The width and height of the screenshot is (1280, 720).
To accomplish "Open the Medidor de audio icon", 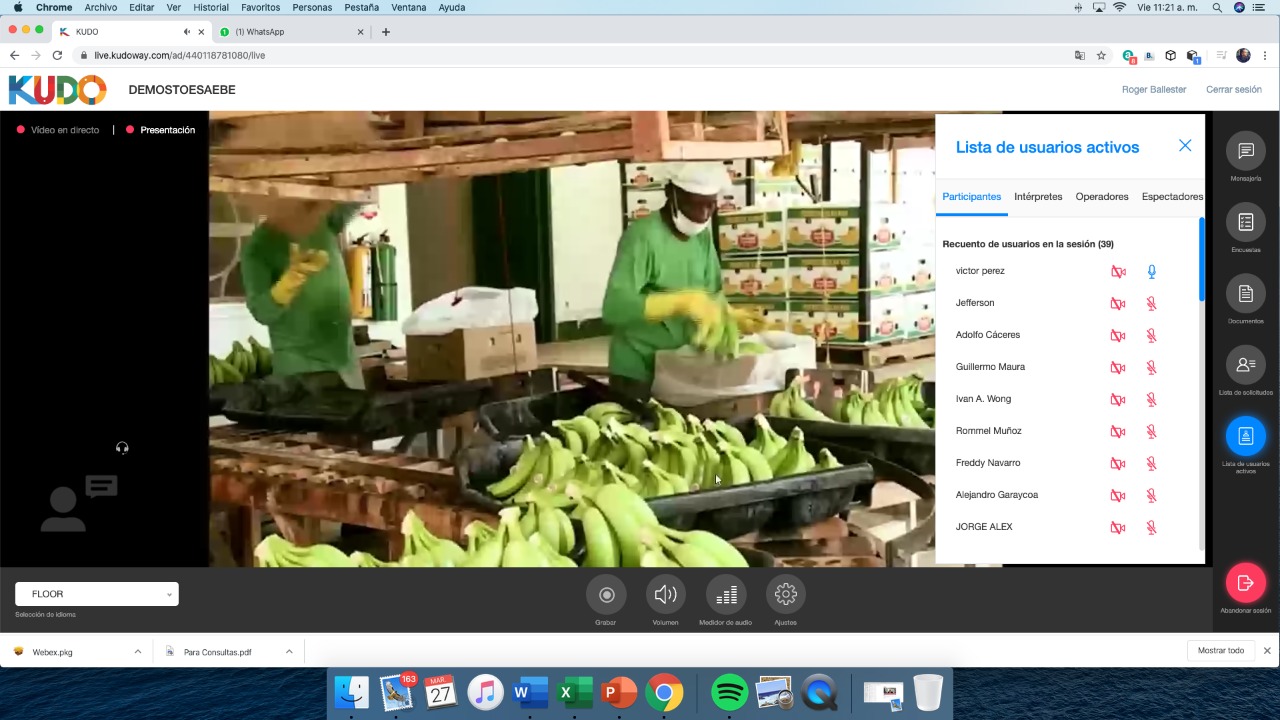I will (726, 595).
